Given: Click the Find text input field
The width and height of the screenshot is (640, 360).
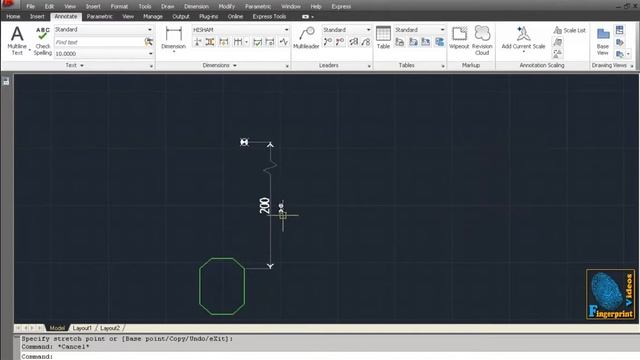Looking at the screenshot, I should (99, 42).
